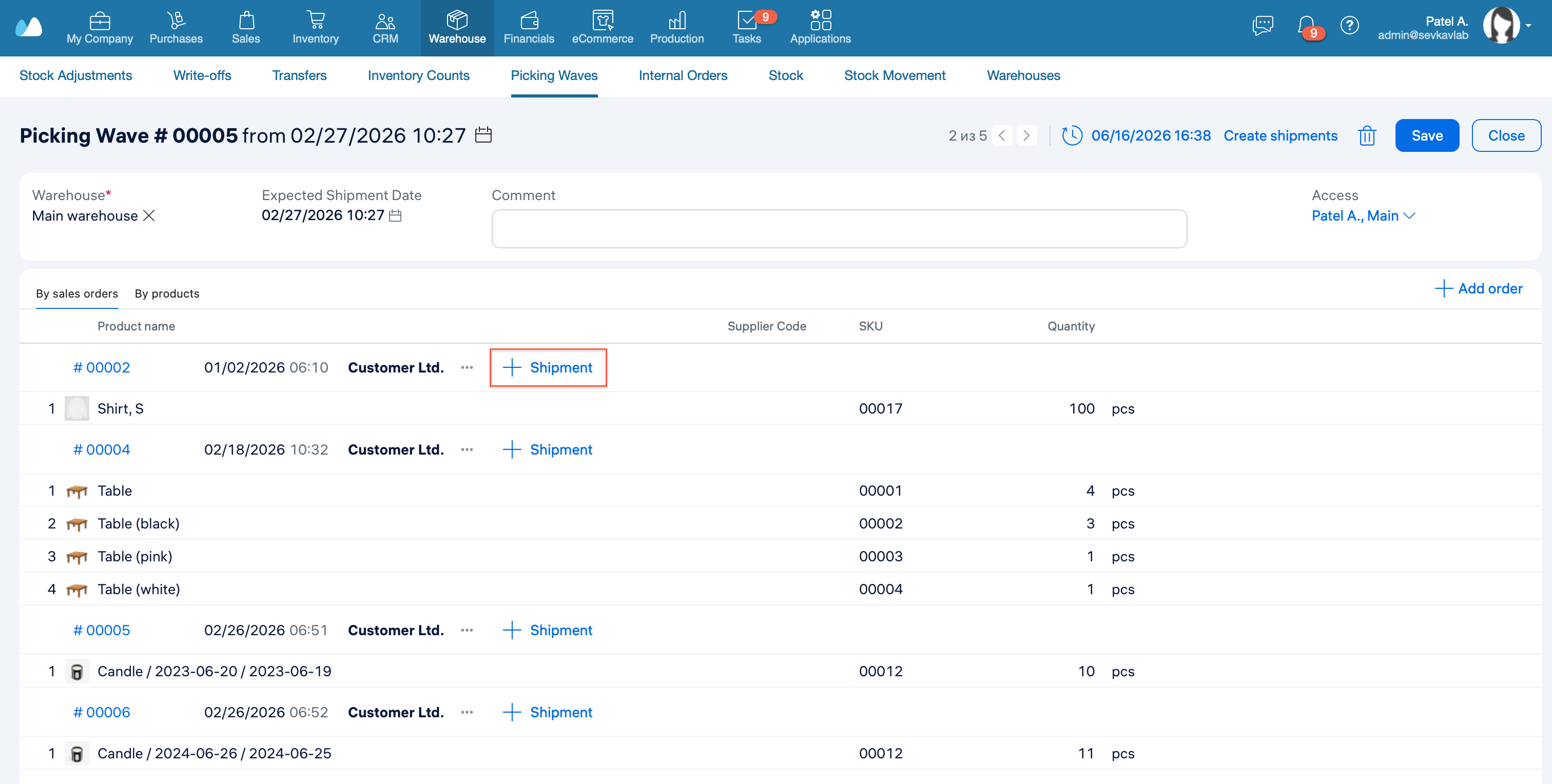The width and height of the screenshot is (1552, 784).
Task: Open the Purchases module
Action: (176, 28)
